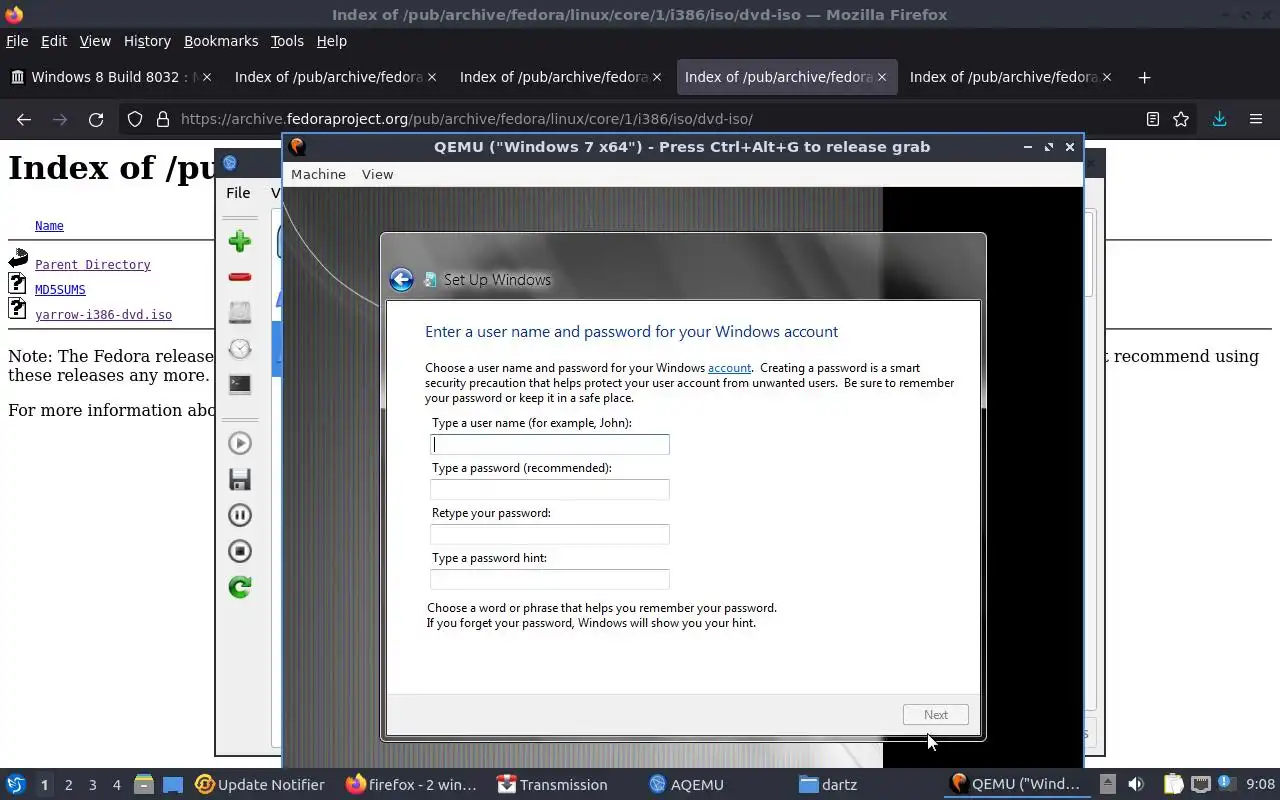The width and height of the screenshot is (1280, 800).
Task: Open the MD5SUMS file link
Action: (60, 290)
